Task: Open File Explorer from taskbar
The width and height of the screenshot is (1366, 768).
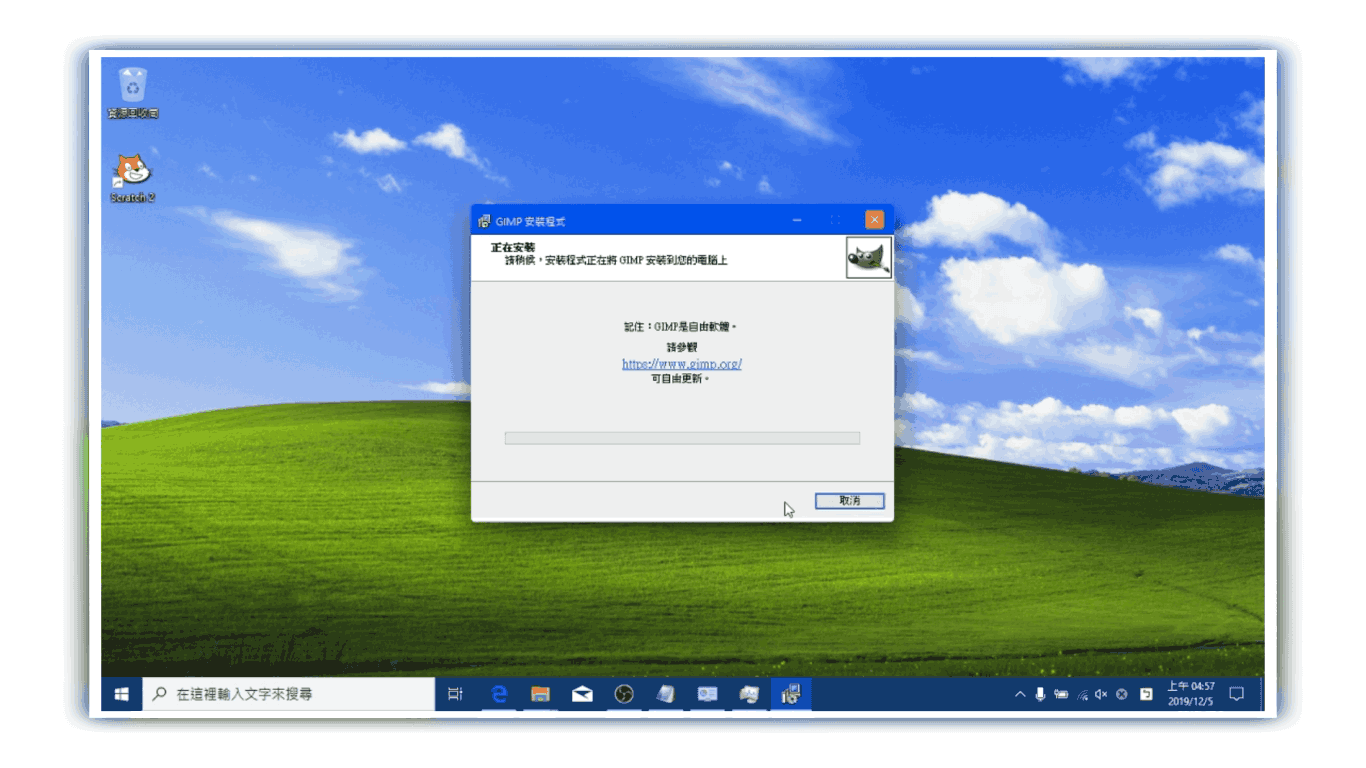Action: coord(541,694)
